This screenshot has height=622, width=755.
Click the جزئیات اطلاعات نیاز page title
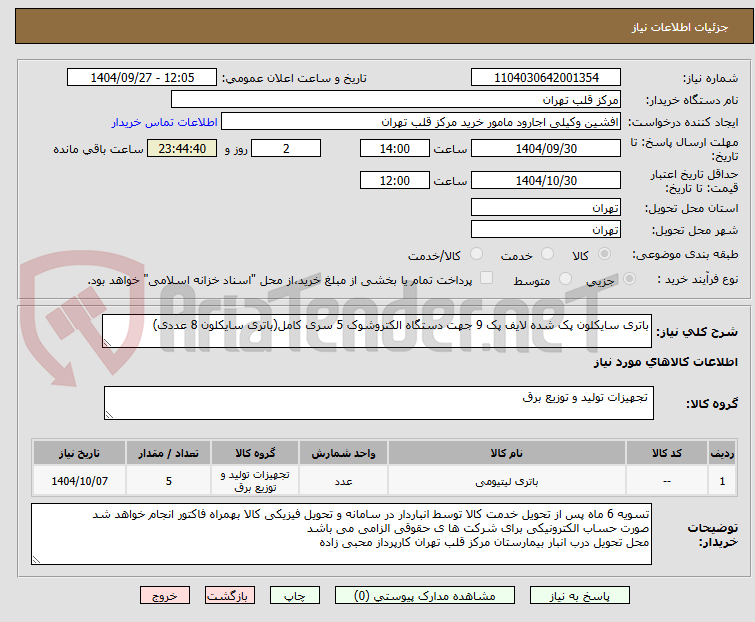(679, 27)
